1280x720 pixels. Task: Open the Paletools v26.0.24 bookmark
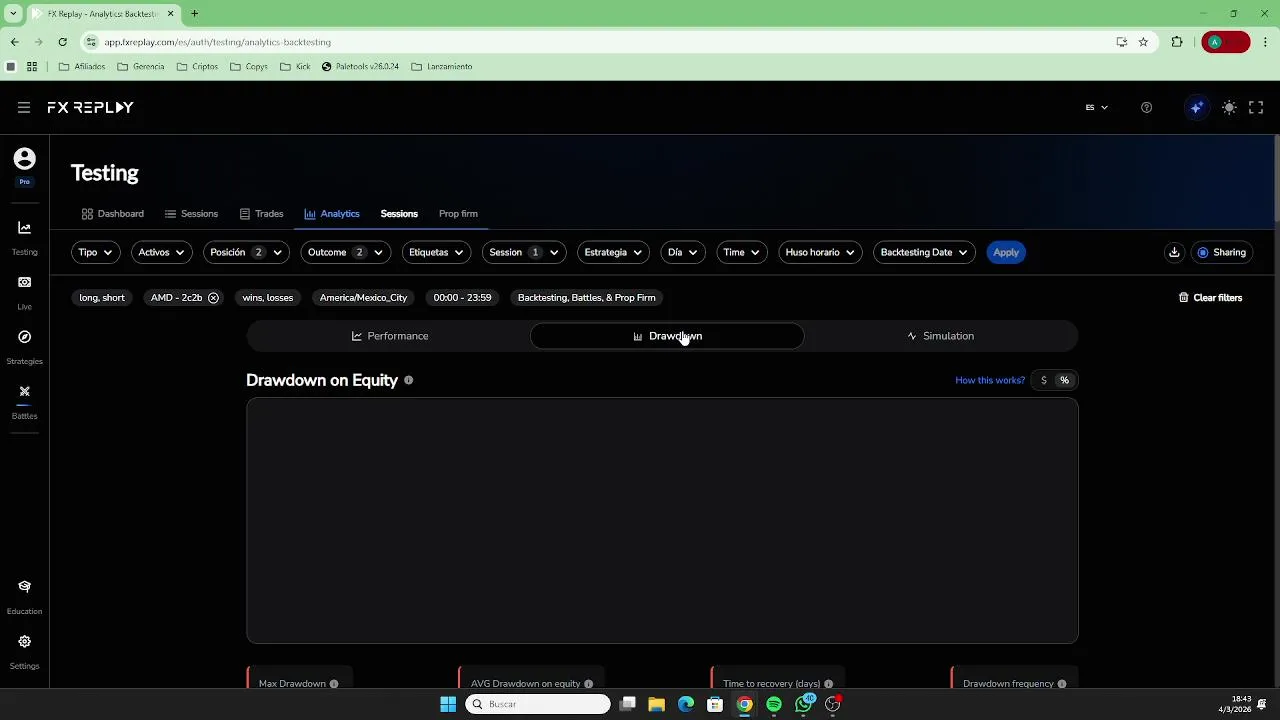(x=360, y=67)
